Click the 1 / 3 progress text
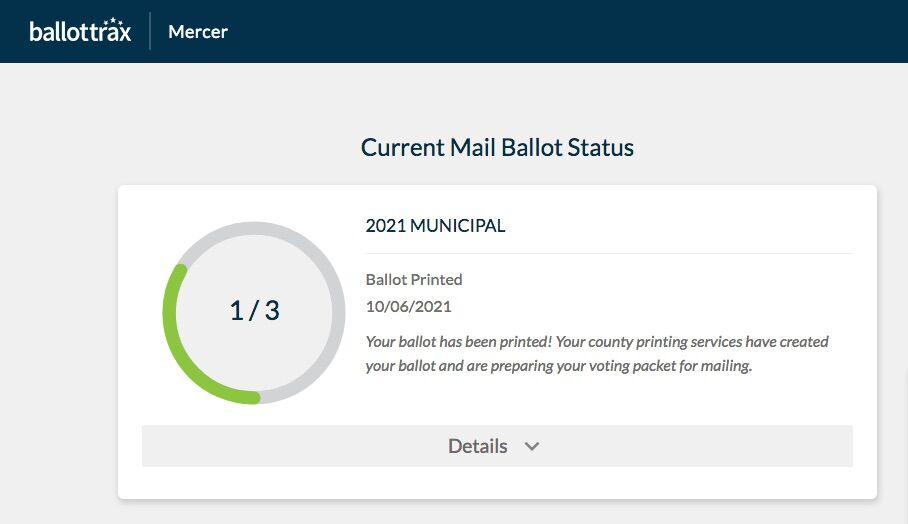 click(x=254, y=310)
